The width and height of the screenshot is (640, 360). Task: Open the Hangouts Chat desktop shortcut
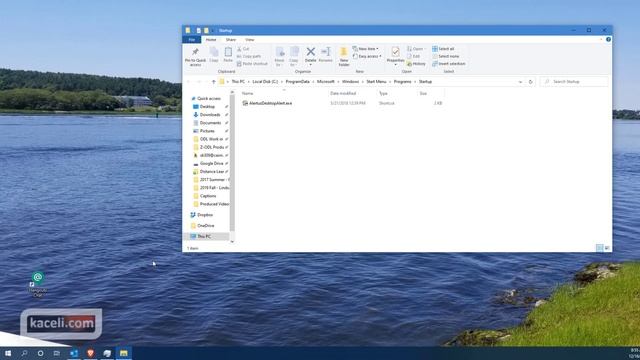[x=38, y=284]
